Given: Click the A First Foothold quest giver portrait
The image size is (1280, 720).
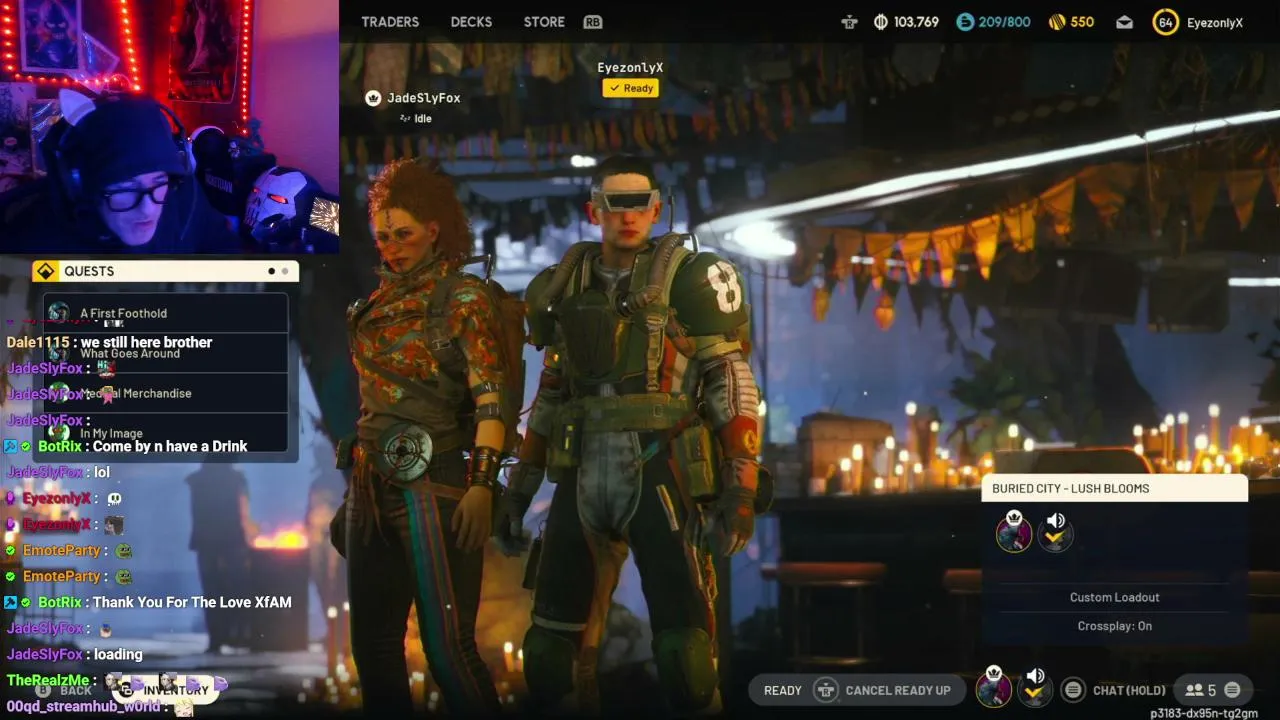Looking at the screenshot, I should (59, 313).
